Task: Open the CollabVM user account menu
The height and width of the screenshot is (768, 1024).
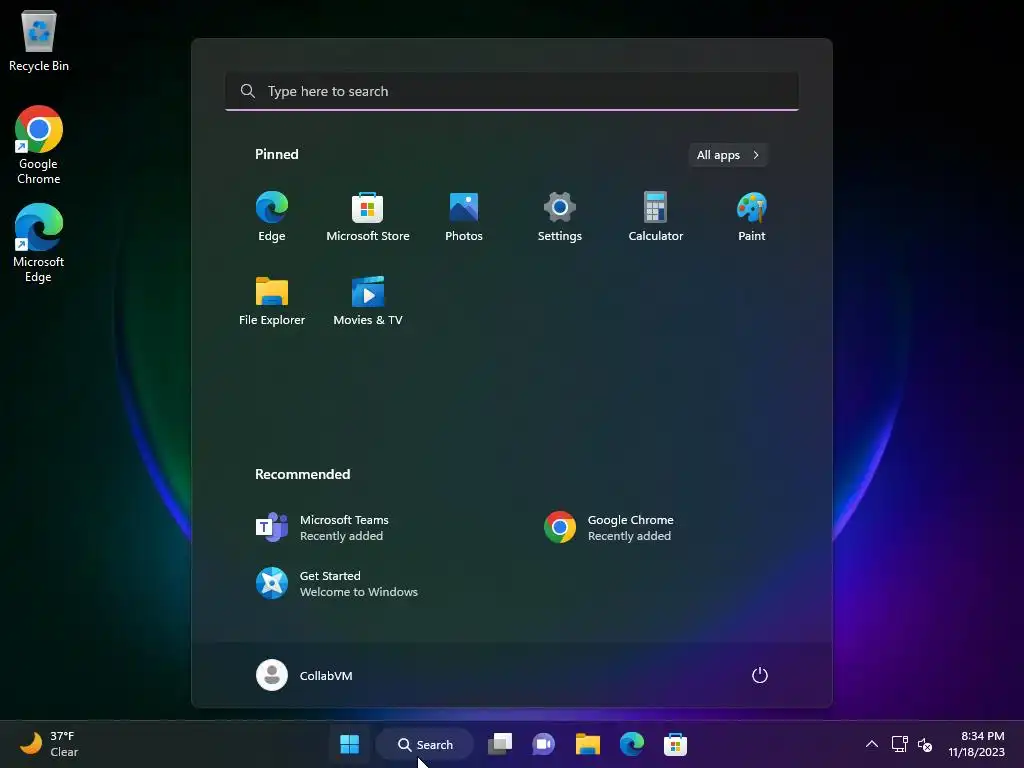Action: 304,675
